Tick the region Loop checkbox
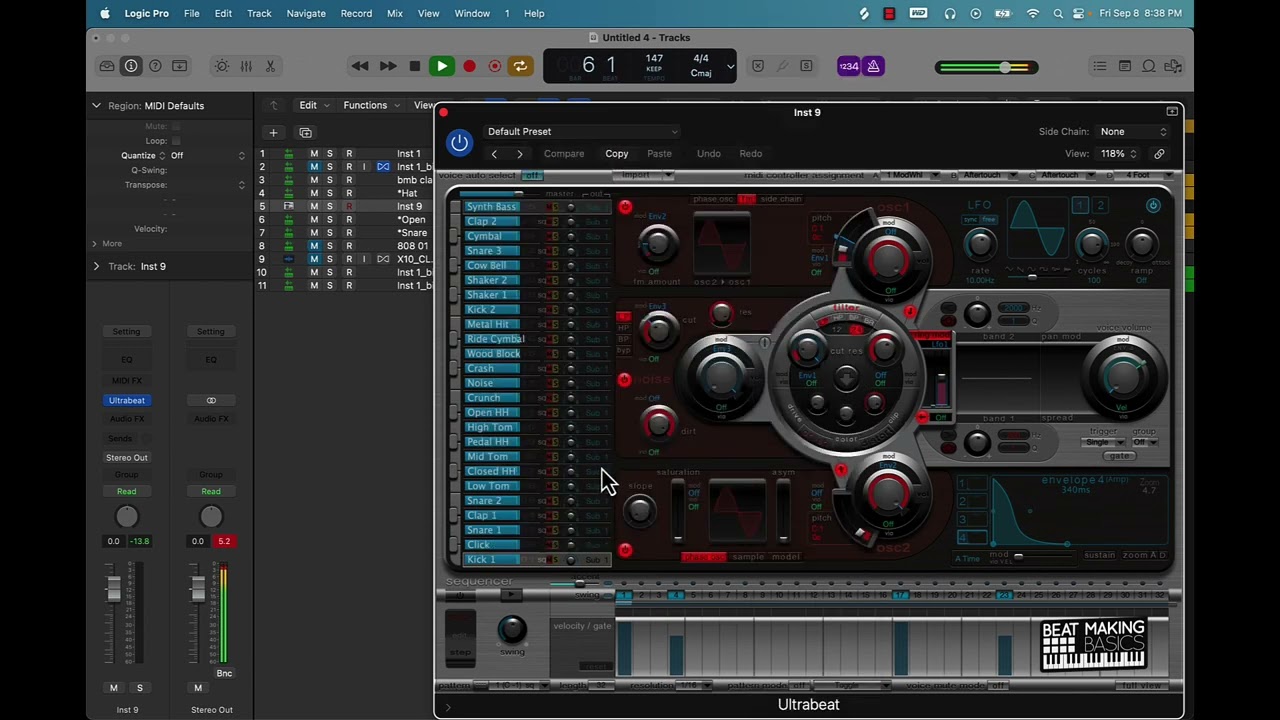Image resolution: width=1280 pixels, height=720 pixels. [176, 141]
